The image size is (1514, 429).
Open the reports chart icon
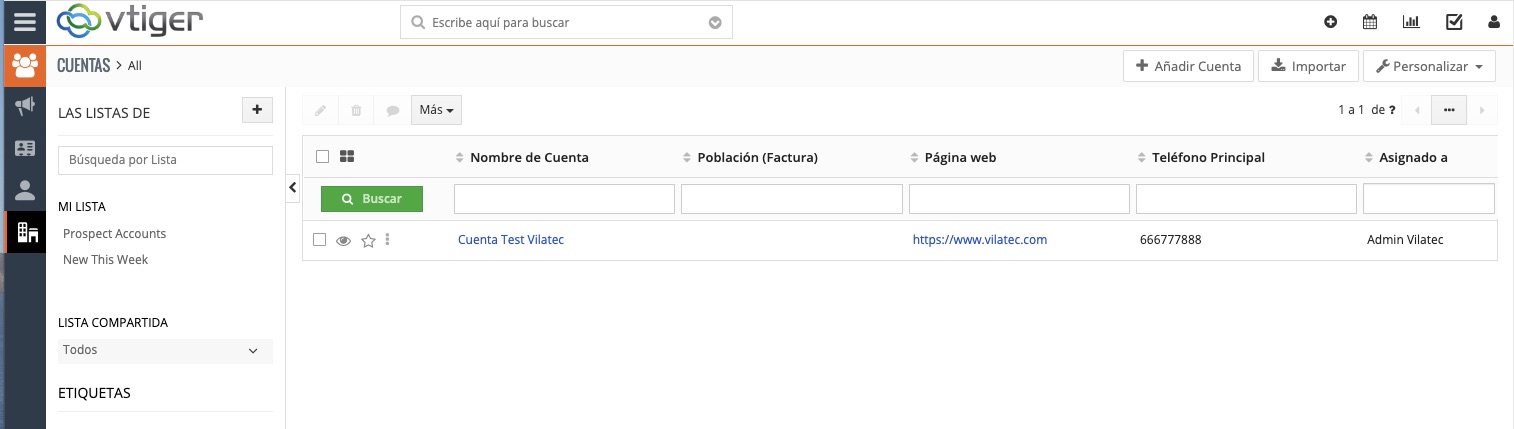point(1411,22)
